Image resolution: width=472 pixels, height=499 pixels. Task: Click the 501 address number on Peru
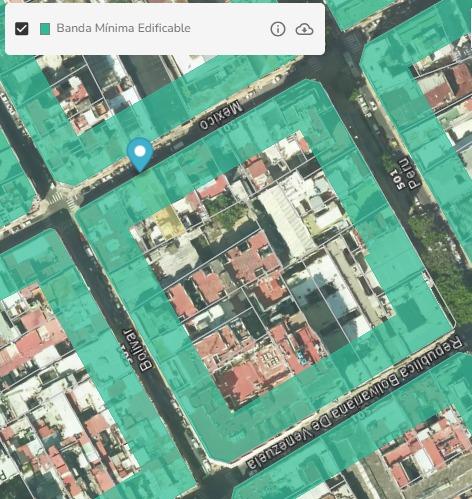[x=397, y=179]
